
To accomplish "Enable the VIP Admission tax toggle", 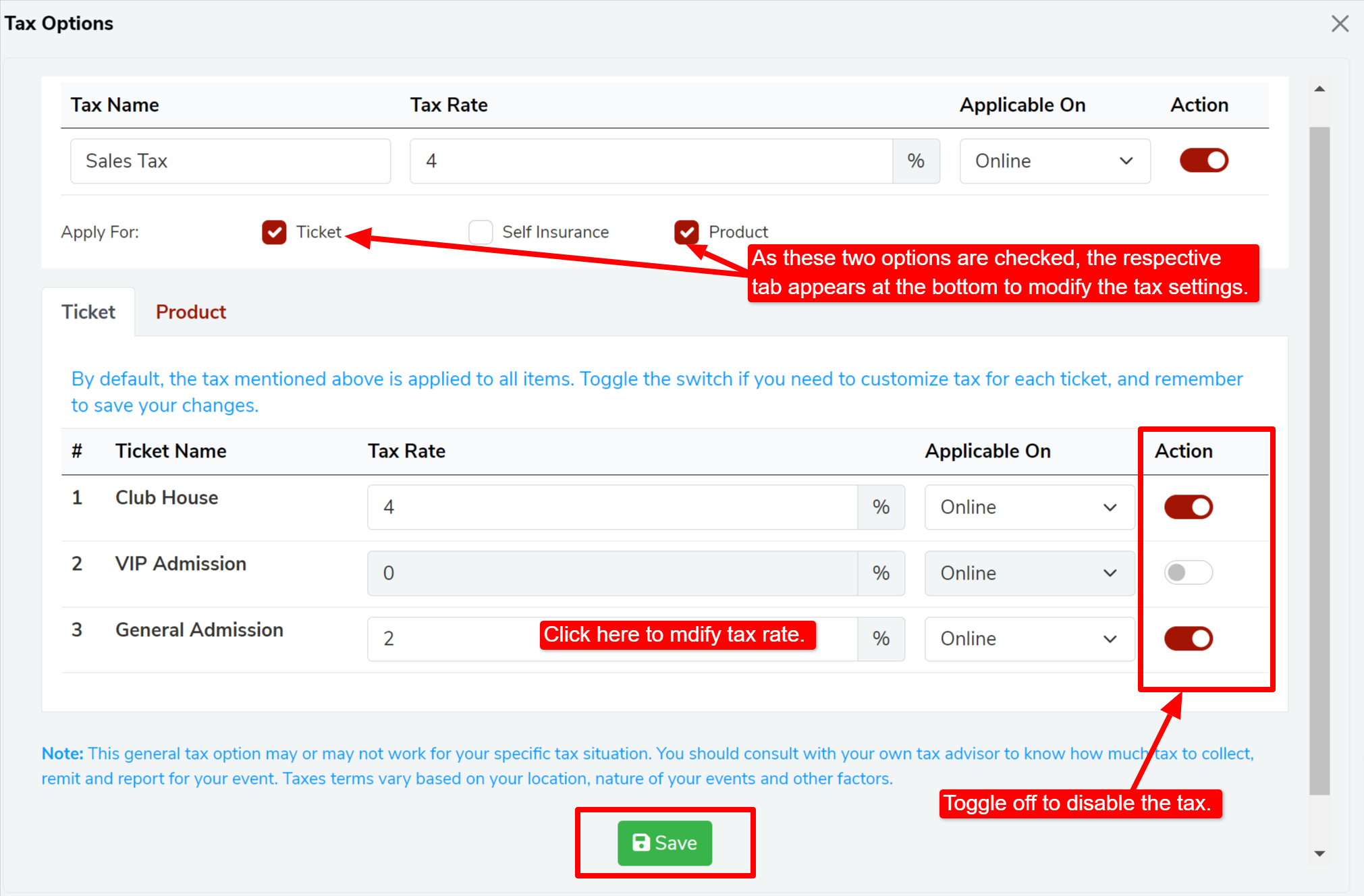I will click(x=1188, y=573).
